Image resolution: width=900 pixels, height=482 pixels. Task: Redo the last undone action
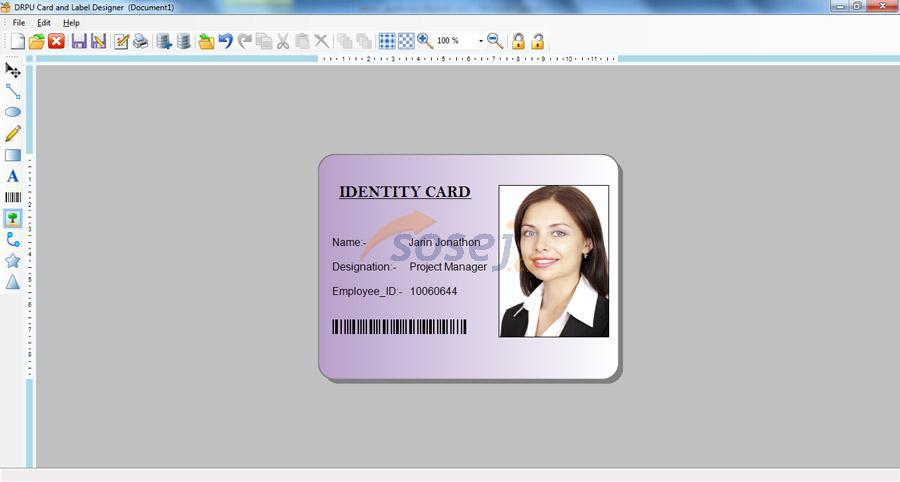click(245, 41)
